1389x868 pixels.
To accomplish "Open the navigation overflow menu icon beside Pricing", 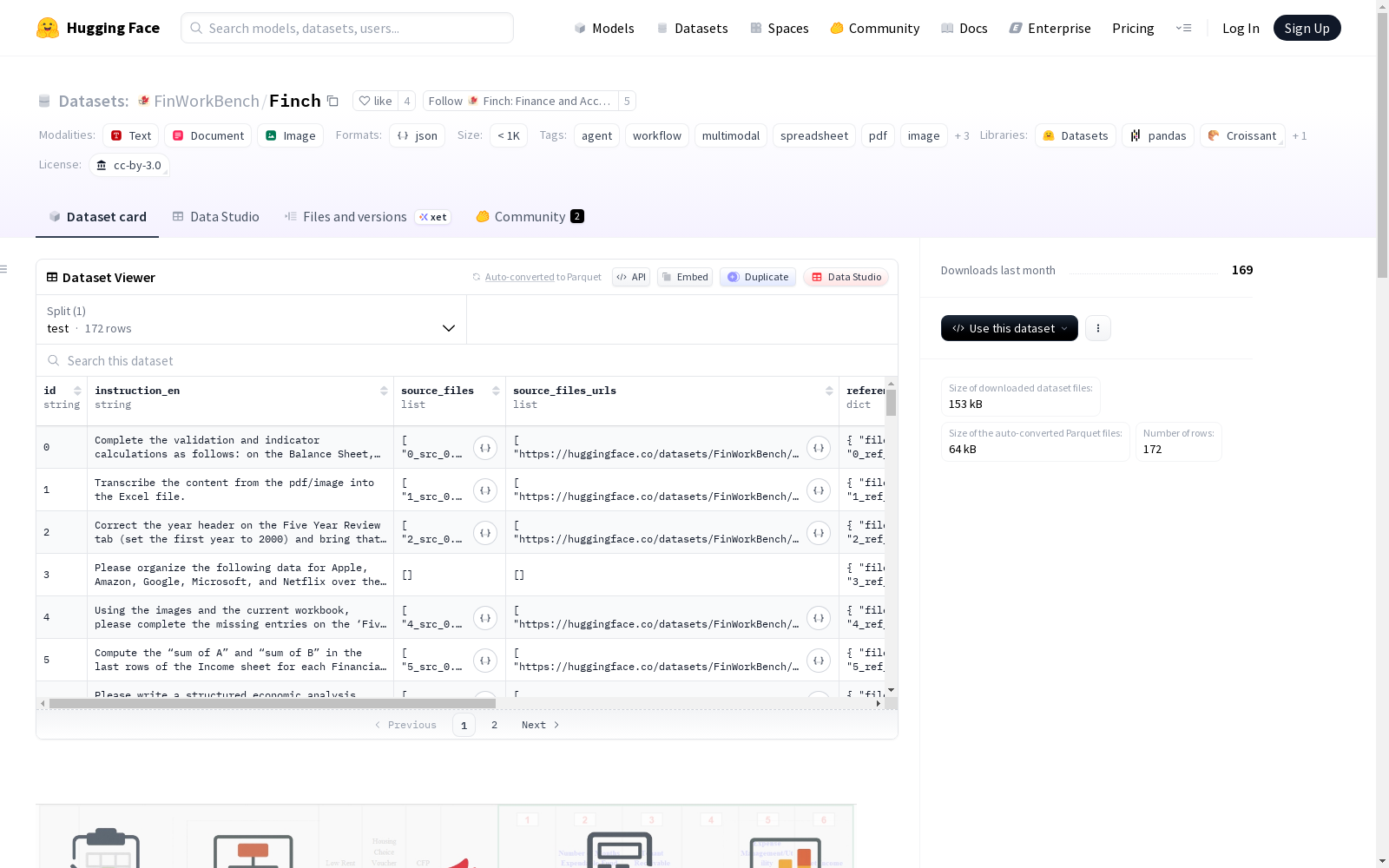I will [x=1183, y=28].
